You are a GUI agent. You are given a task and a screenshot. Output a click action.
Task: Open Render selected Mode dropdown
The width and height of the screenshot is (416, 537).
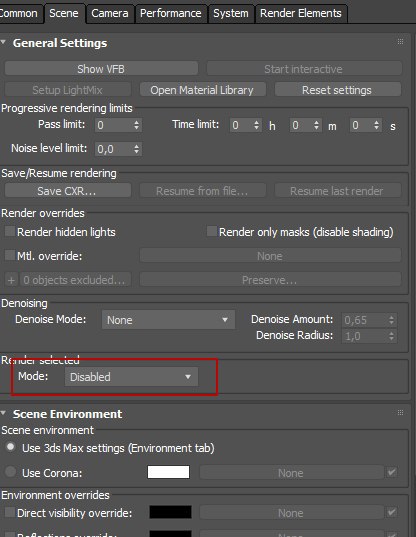click(131, 377)
